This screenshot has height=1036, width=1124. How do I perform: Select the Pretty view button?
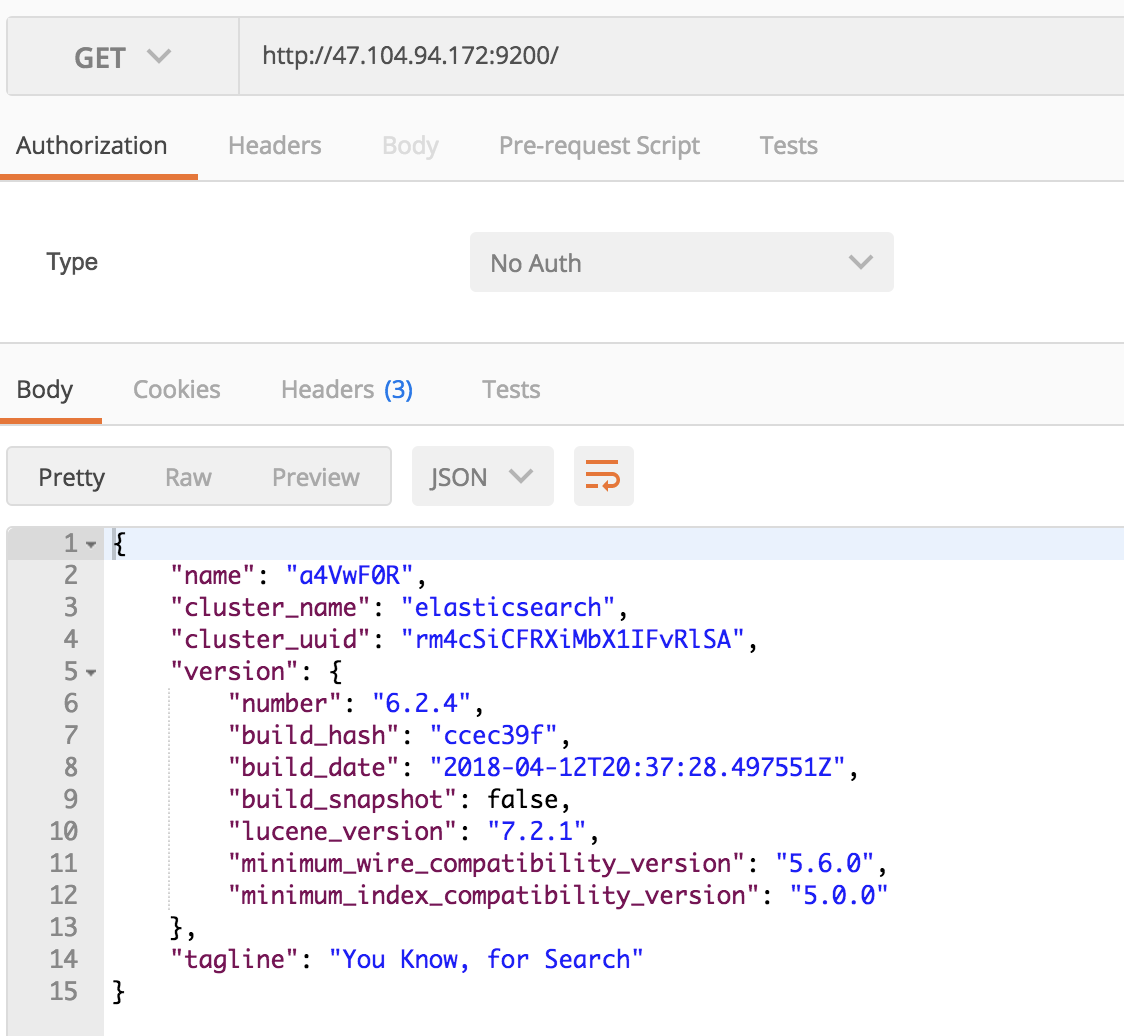(x=71, y=478)
